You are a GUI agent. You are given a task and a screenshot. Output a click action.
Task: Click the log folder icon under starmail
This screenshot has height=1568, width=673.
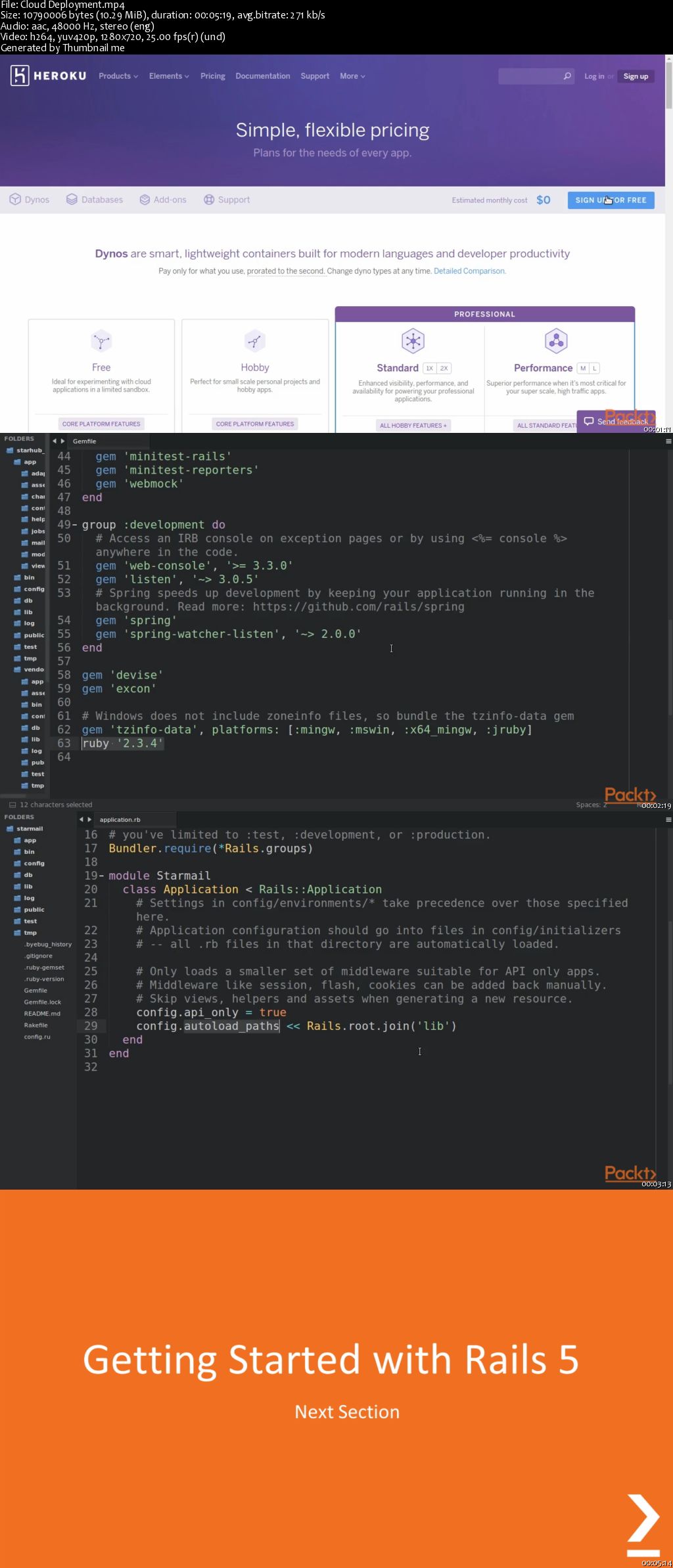click(x=18, y=898)
